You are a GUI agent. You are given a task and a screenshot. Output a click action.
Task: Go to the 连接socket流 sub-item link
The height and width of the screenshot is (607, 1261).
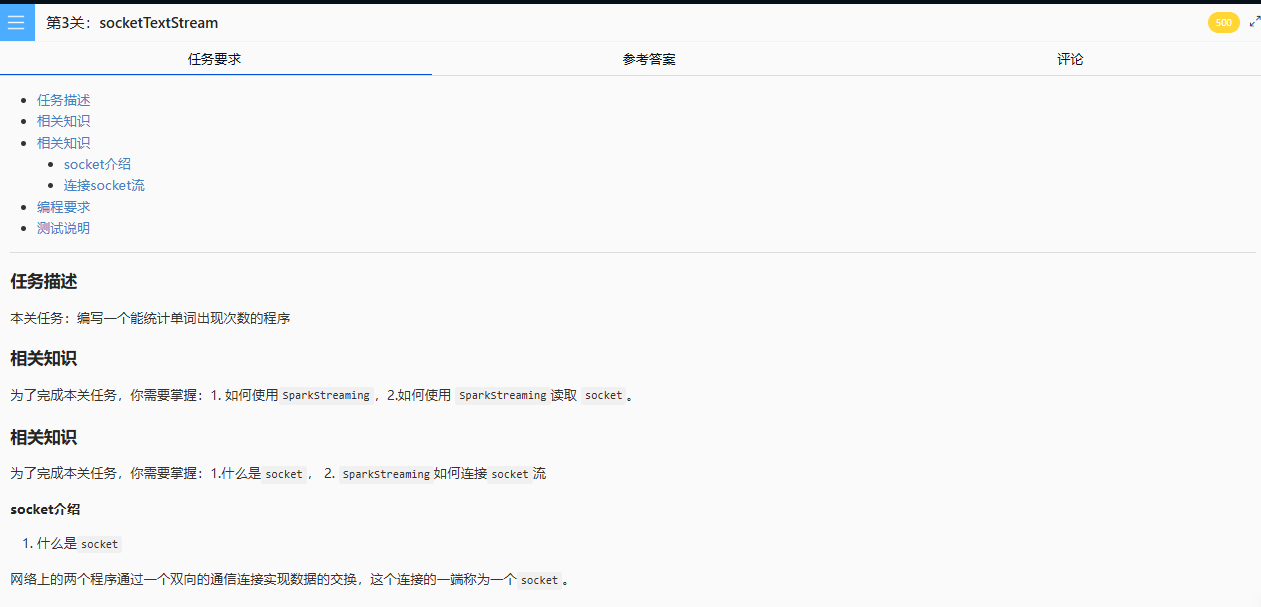point(104,185)
